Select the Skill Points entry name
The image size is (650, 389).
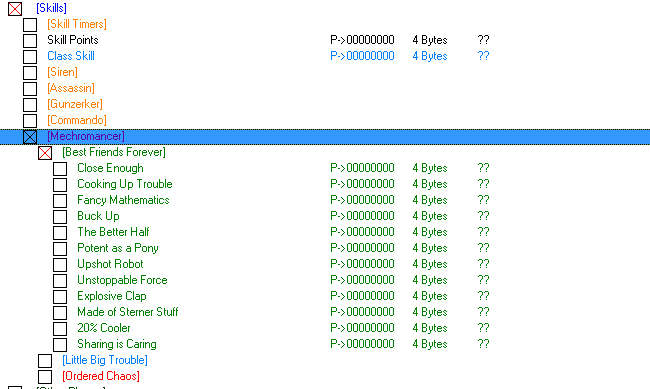tap(73, 40)
